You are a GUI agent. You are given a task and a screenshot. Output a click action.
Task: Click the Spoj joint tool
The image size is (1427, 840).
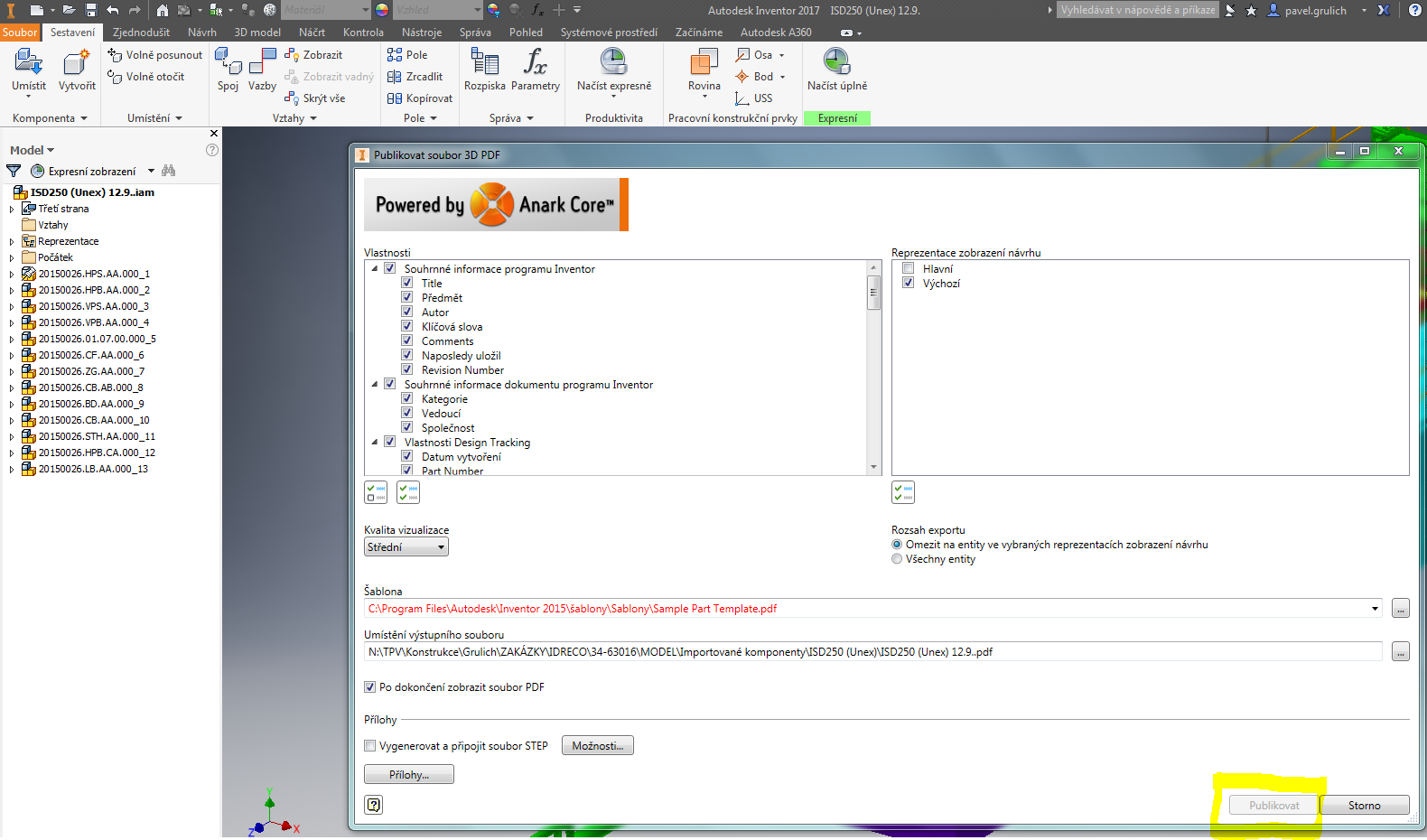(x=229, y=70)
